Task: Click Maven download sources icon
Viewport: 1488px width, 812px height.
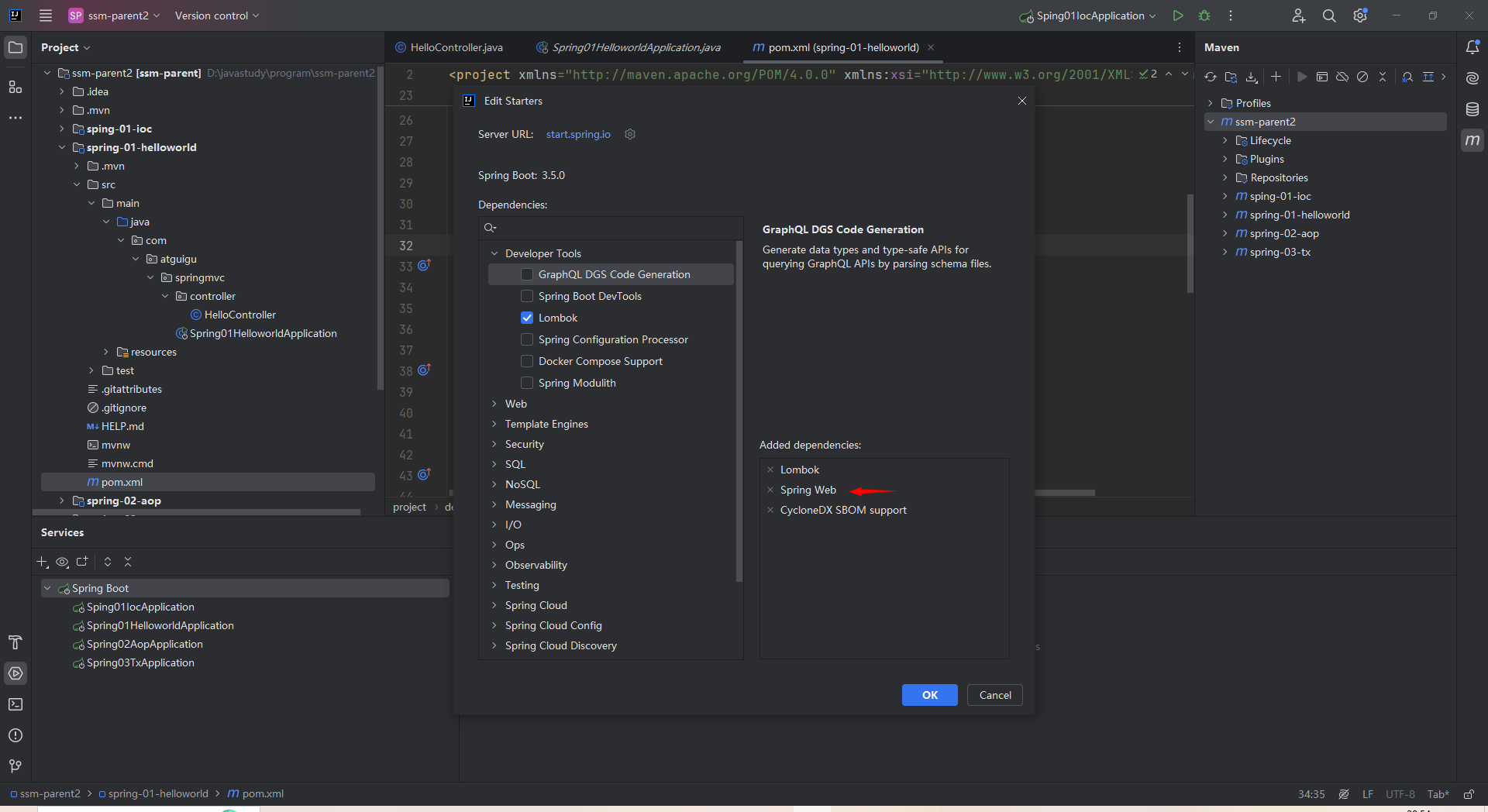Action: [1252, 77]
